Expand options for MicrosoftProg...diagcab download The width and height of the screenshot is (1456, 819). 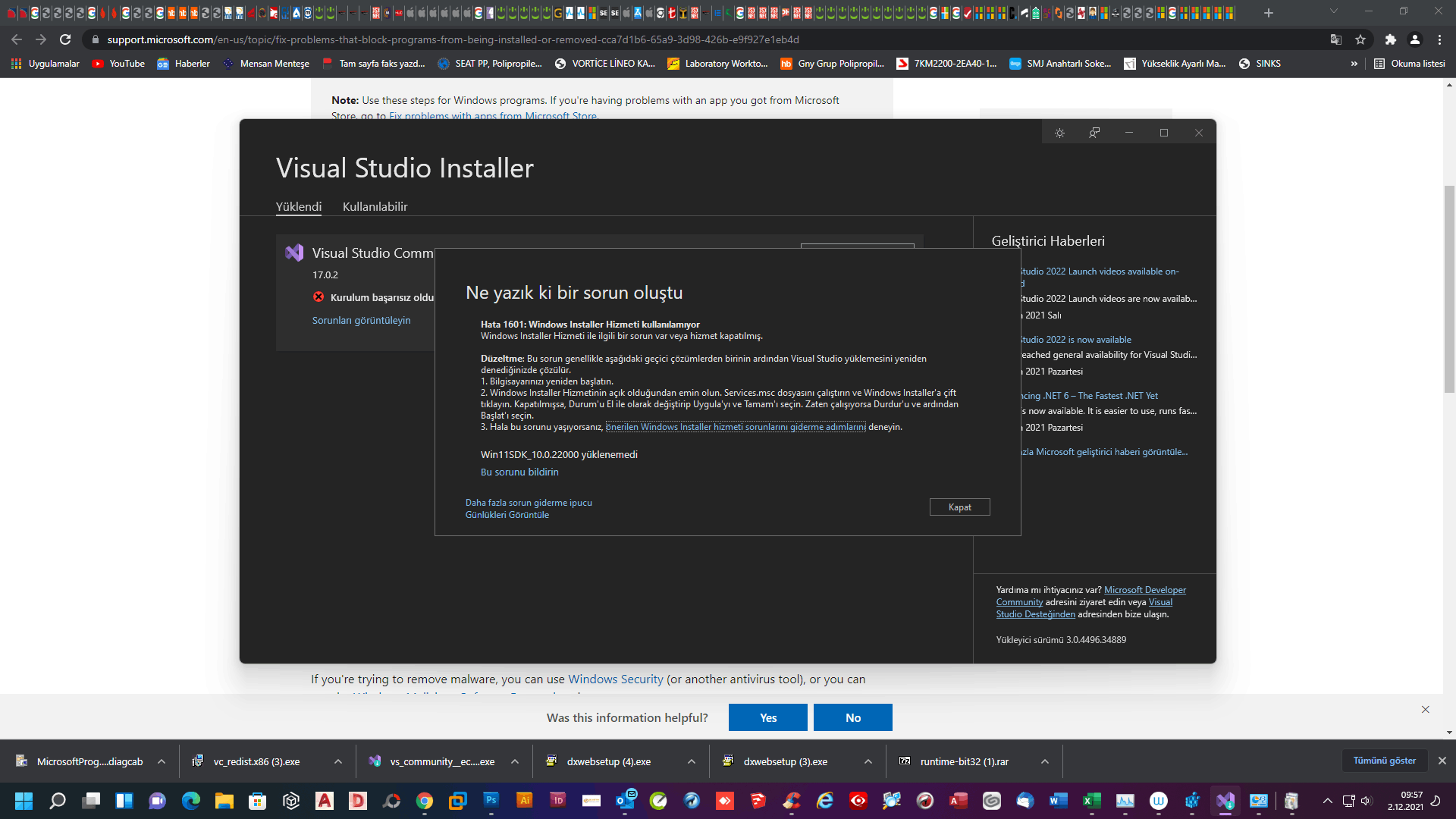pos(162,761)
